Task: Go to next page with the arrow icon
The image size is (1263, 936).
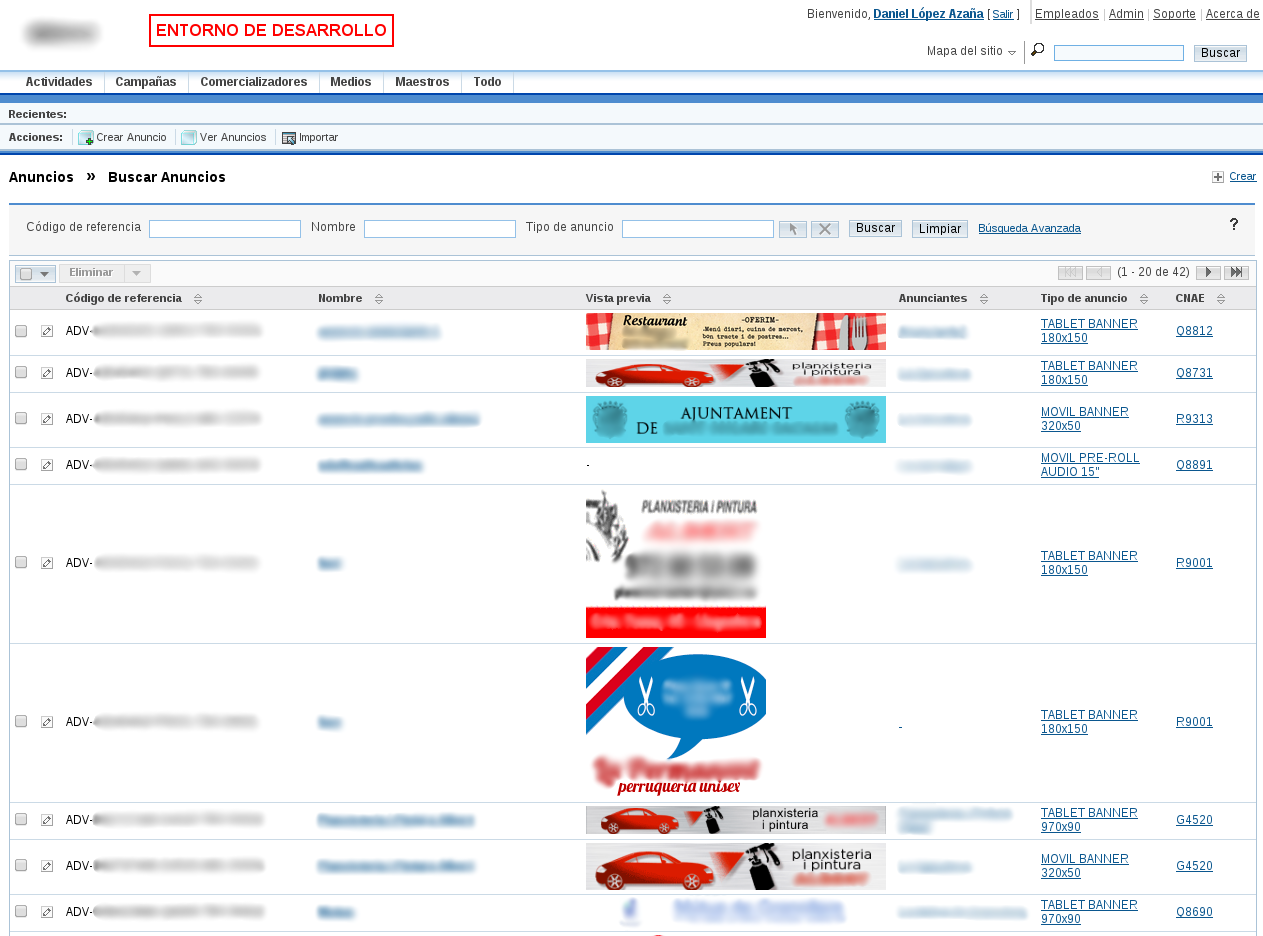Action: pyautogui.click(x=1207, y=271)
